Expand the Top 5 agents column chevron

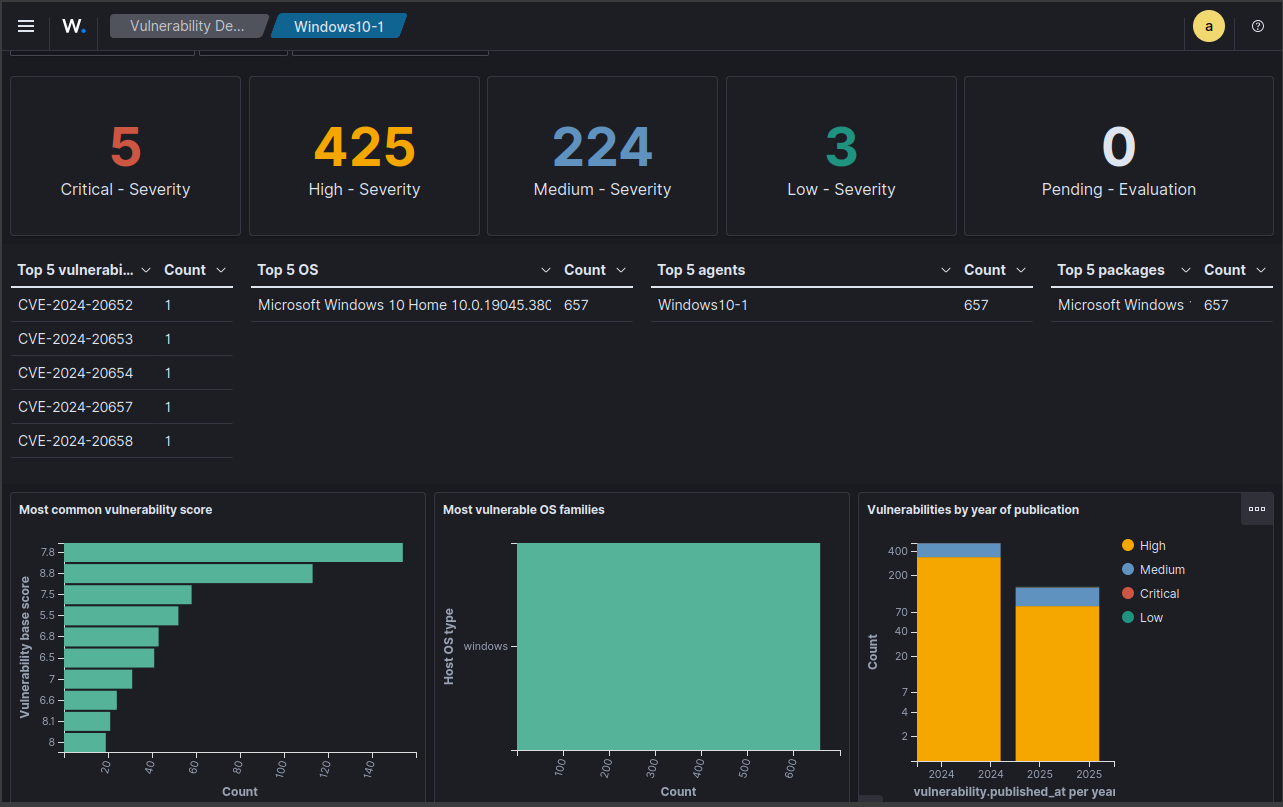(x=946, y=270)
